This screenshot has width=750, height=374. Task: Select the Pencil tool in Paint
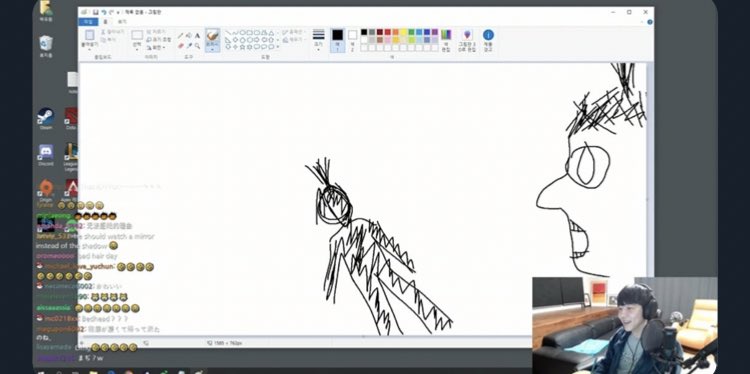tap(180, 36)
